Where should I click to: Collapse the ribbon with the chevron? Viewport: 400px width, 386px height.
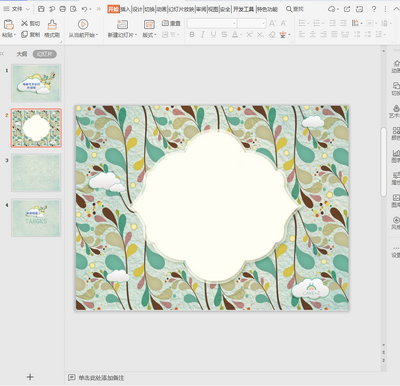point(396,9)
